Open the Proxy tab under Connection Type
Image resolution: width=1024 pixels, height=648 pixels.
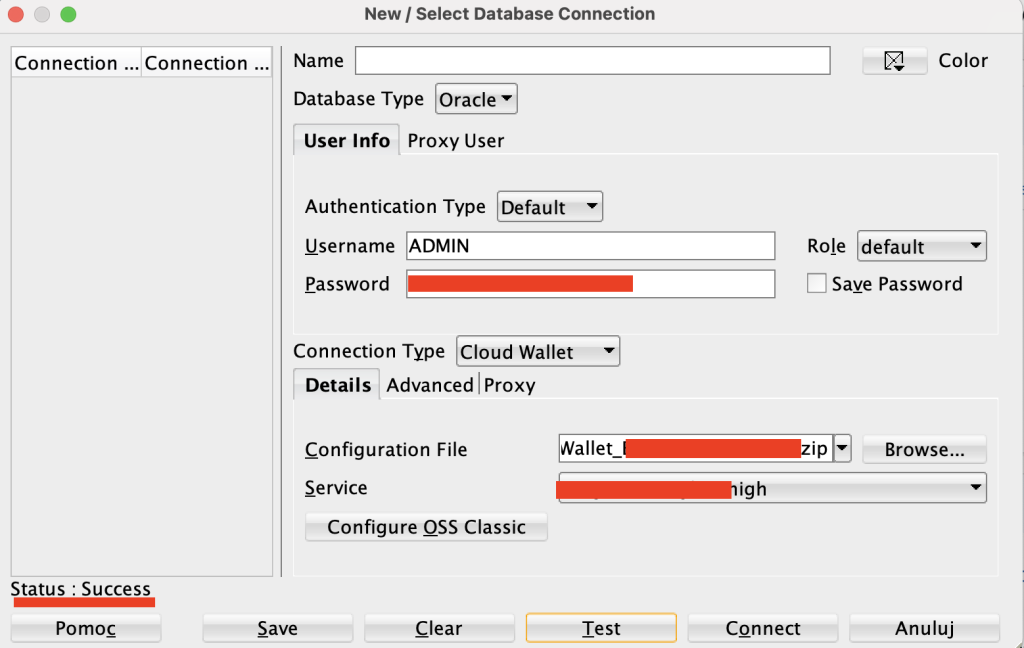[x=510, y=385]
